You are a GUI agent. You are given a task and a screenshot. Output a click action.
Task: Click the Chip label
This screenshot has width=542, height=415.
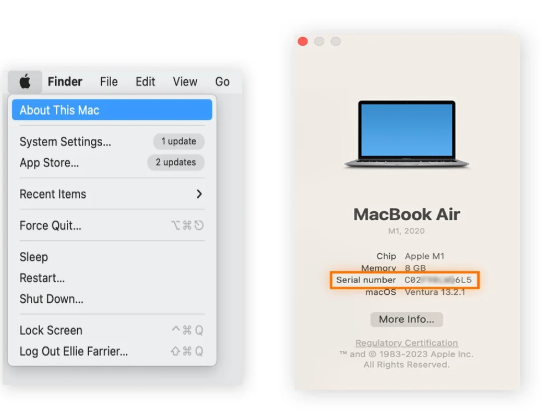[x=386, y=256]
